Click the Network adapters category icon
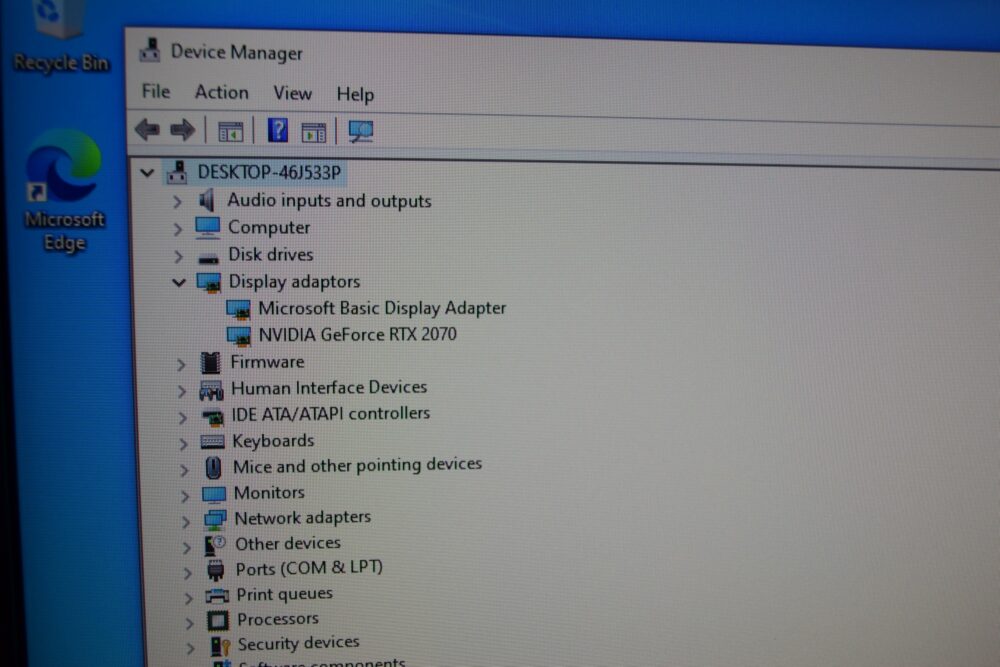Viewport: 1000px width, 667px height. 215,520
